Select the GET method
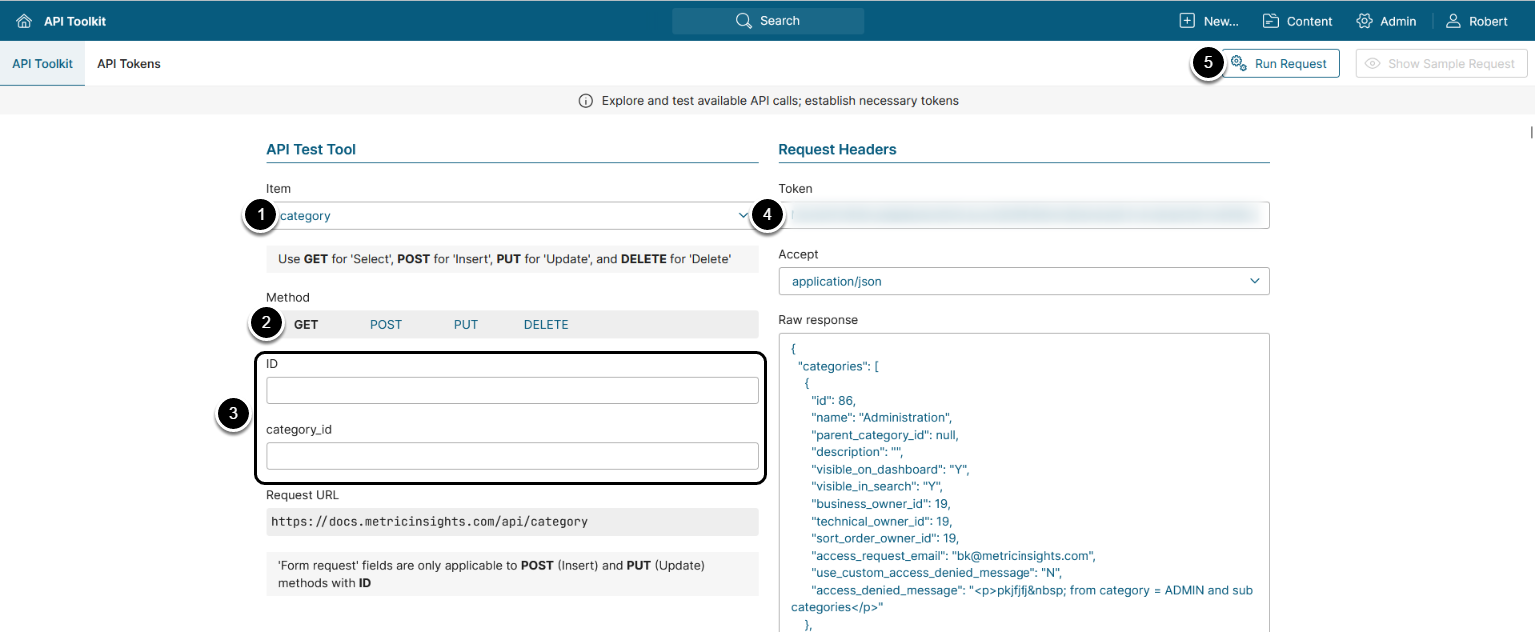 coord(306,325)
